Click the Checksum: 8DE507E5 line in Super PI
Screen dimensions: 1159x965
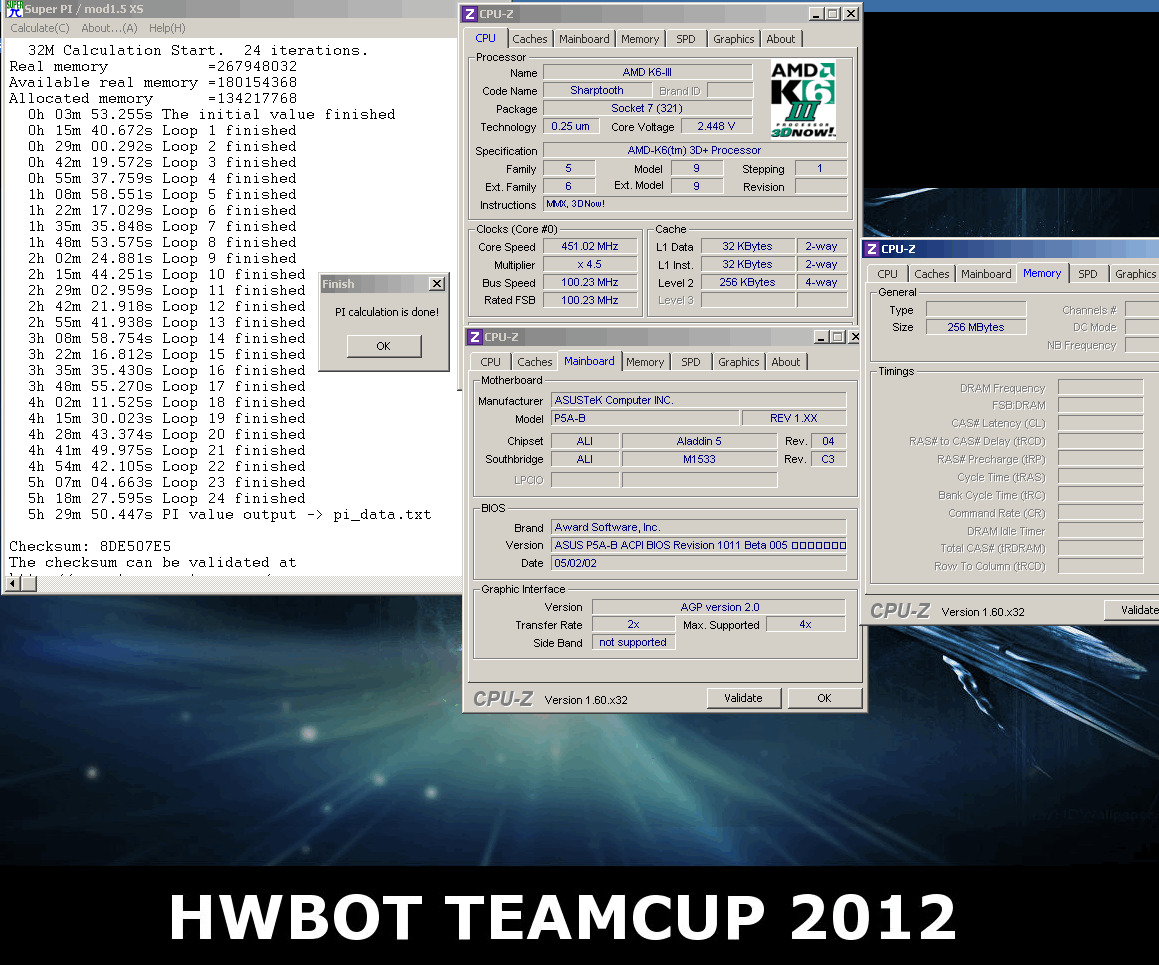[90, 546]
